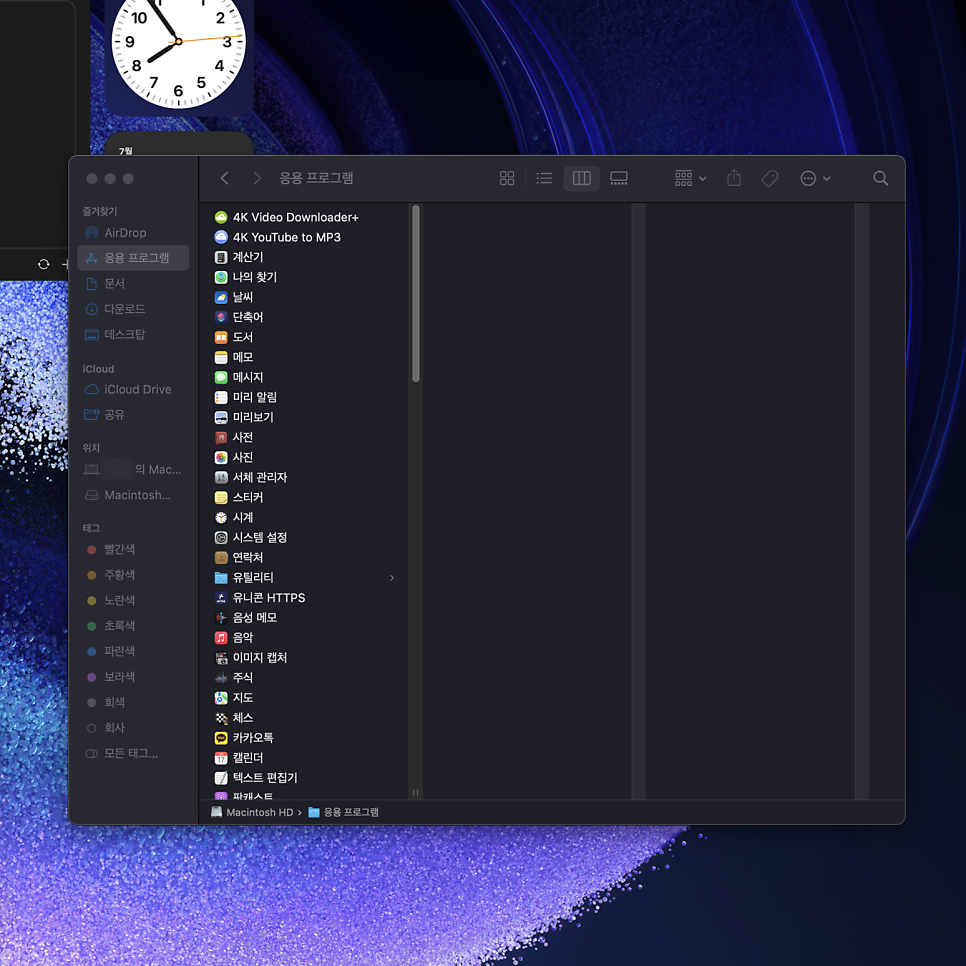Image resolution: width=966 pixels, height=966 pixels.
Task: Go back with the Finder back arrow
Action: [x=224, y=179]
